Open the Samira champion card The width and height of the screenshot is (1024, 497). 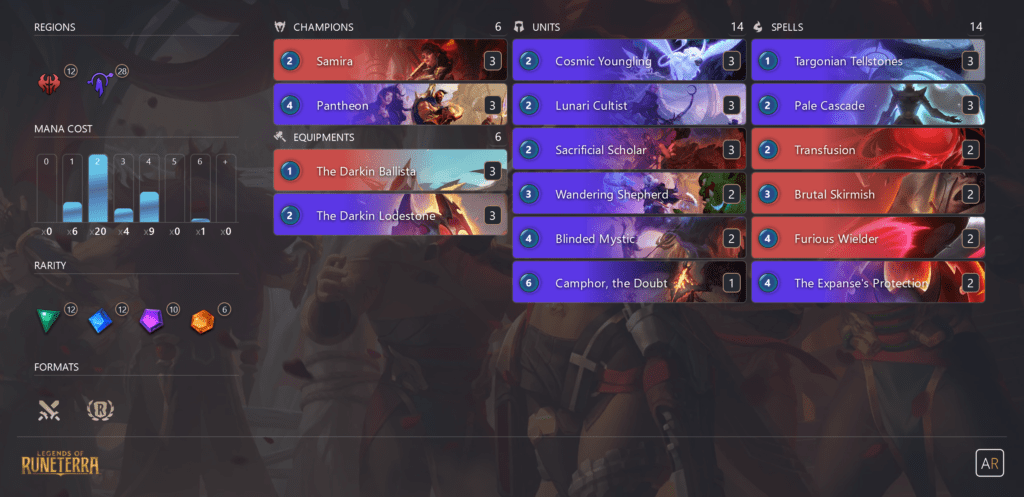coord(391,61)
